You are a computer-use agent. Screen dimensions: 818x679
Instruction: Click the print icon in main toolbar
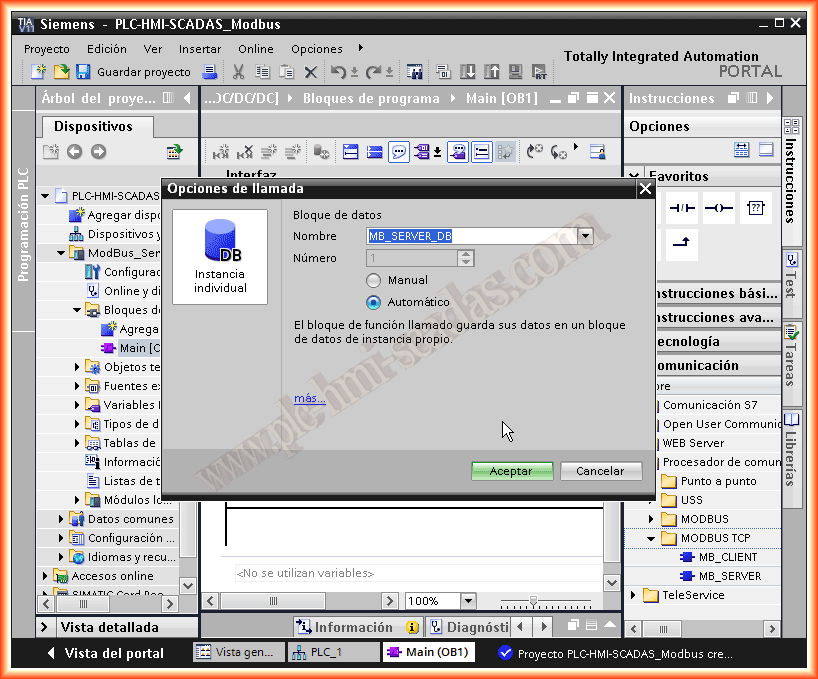point(210,72)
